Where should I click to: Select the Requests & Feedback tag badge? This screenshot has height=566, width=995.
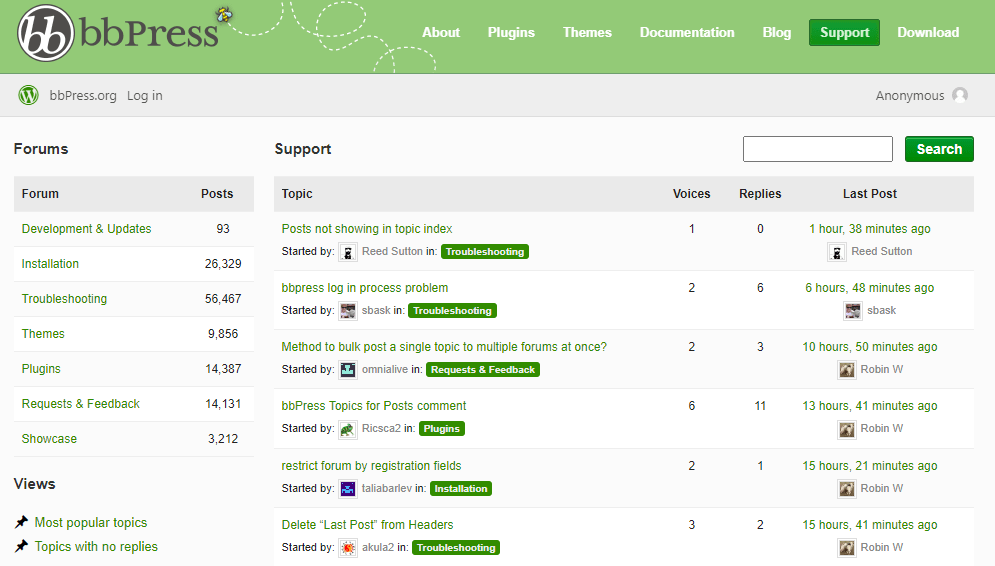[483, 370]
